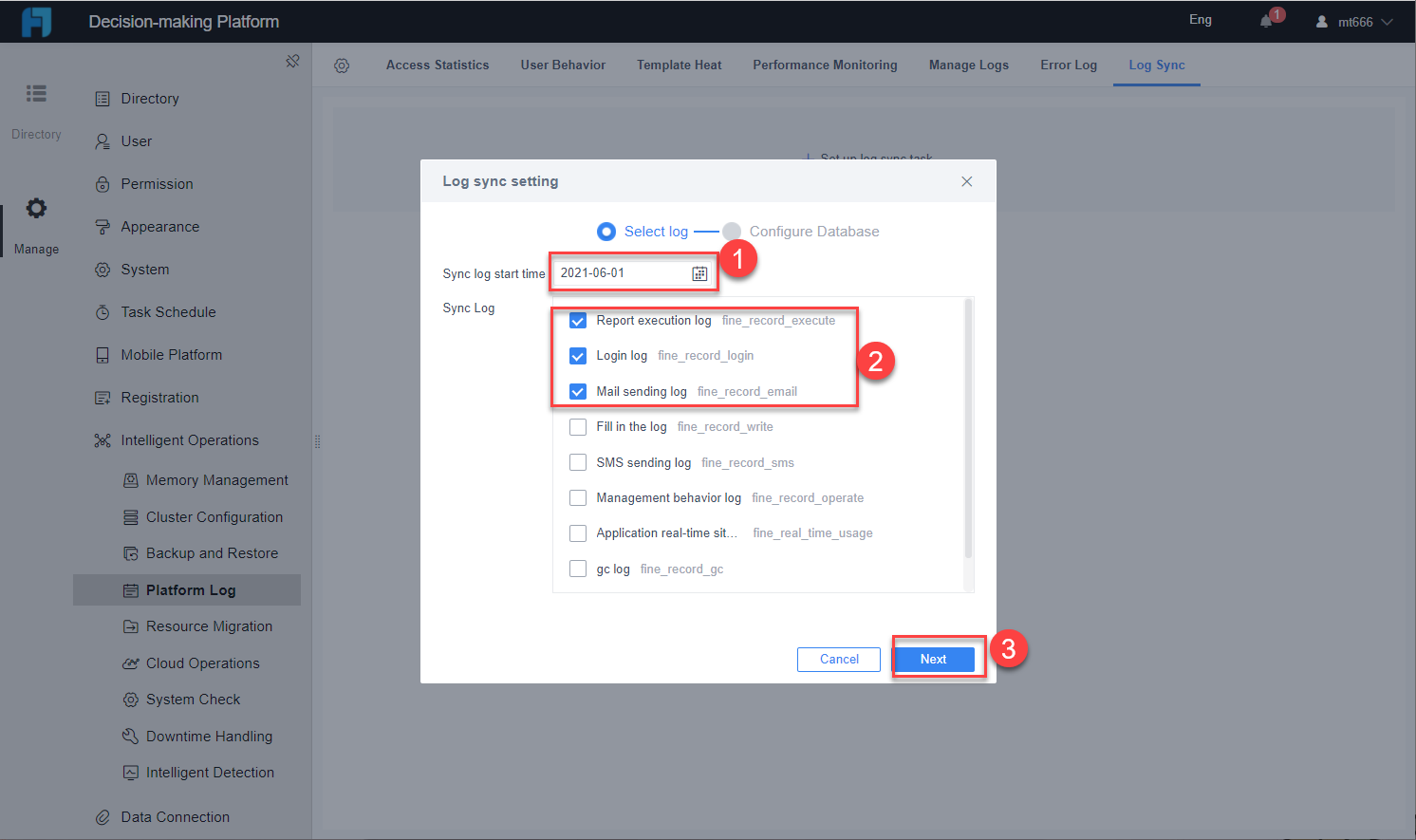Check gc log checkbox
The height and width of the screenshot is (840, 1416).
click(578, 569)
